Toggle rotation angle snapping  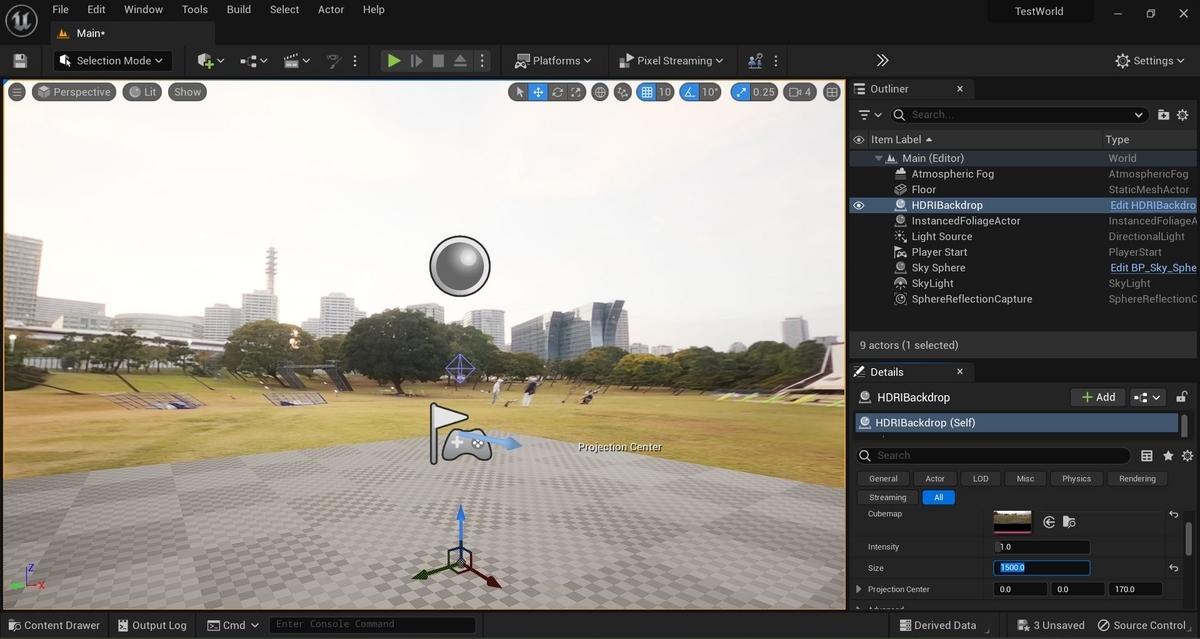pos(689,92)
